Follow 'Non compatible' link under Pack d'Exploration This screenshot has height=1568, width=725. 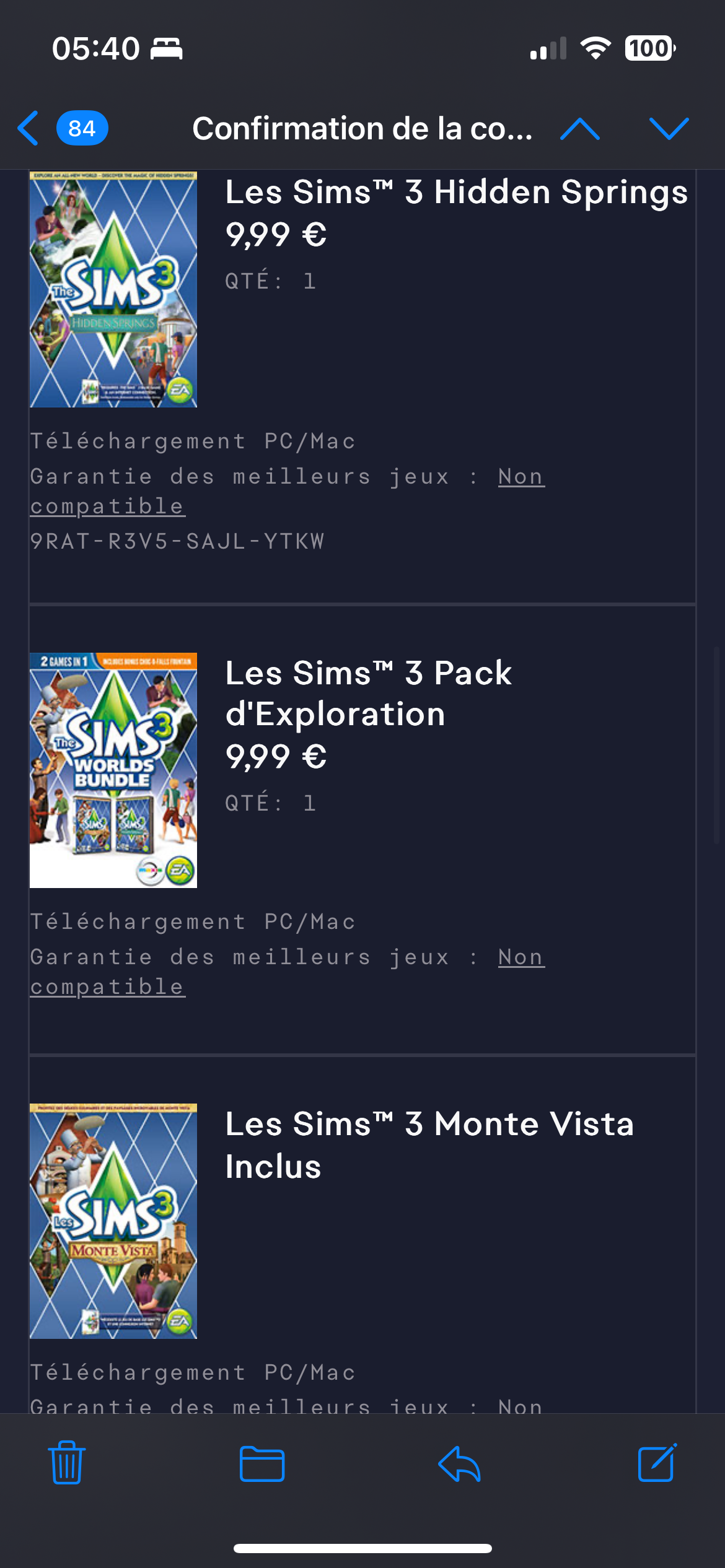pyautogui.click(x=288, y=972)
